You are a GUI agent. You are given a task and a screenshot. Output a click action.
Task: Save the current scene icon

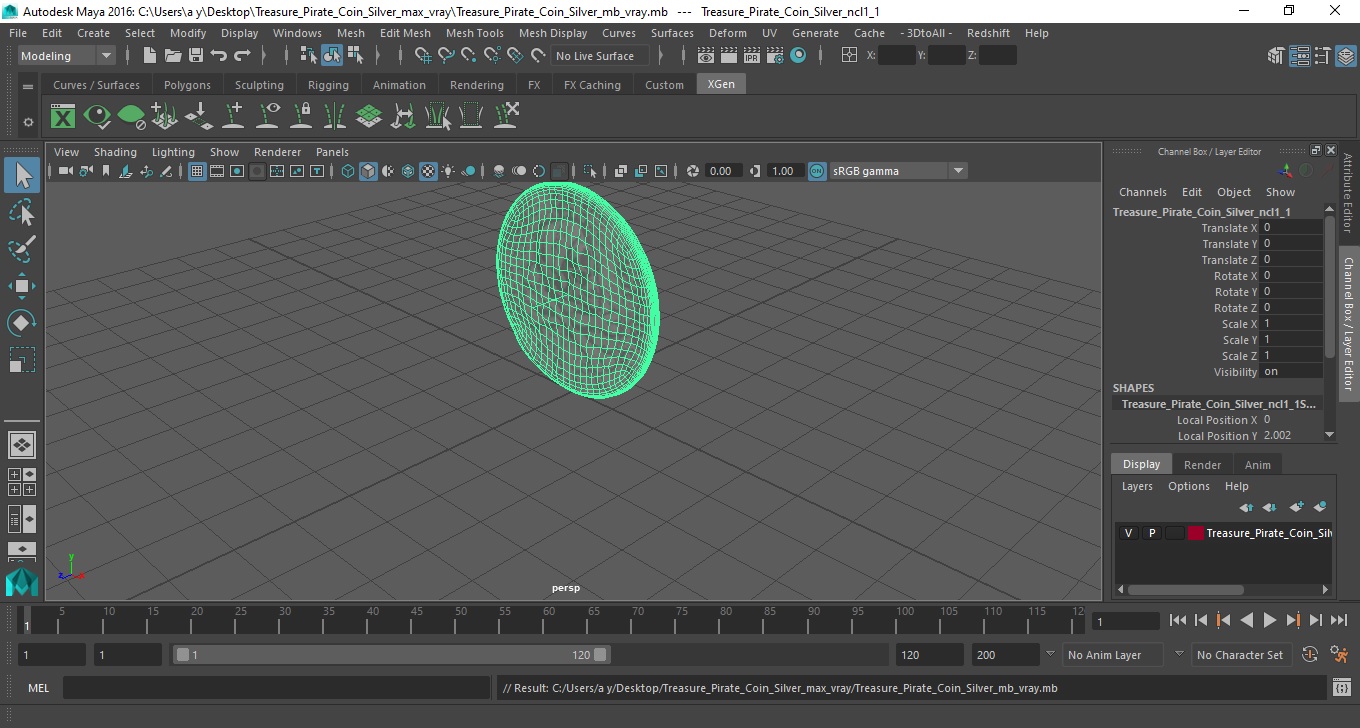point(195,56)
